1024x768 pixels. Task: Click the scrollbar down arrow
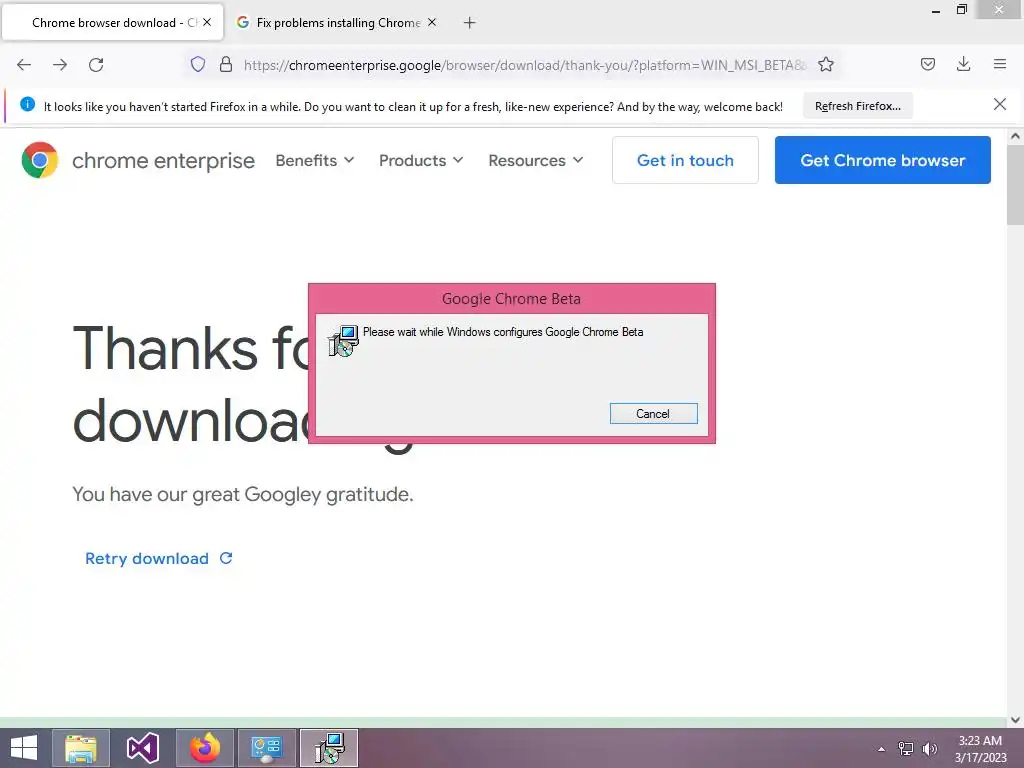(x=1015, y=720)
